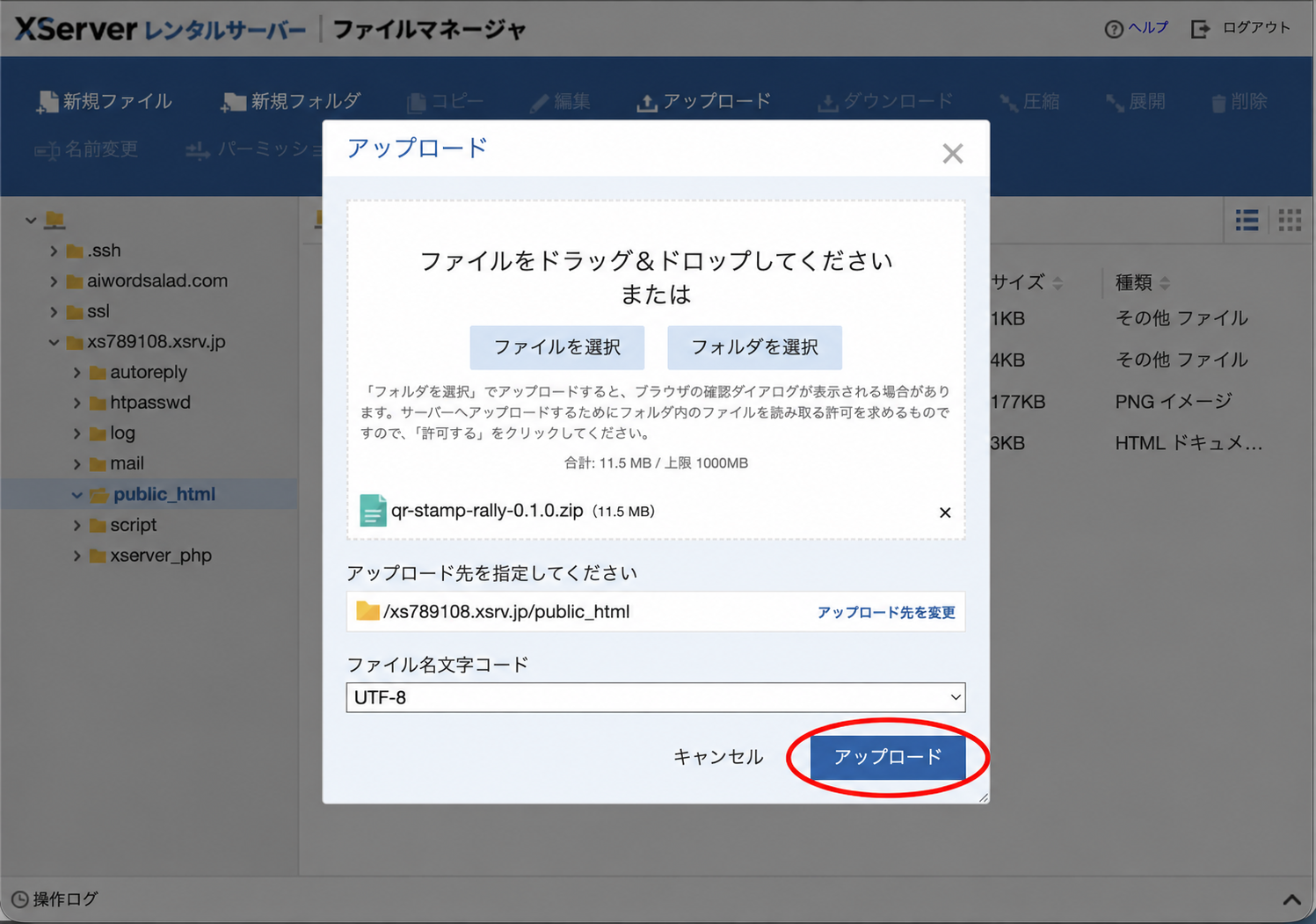Click the ダウンロード toolbar item
Screen dimensions: 1316x924
tap(885, 102)
